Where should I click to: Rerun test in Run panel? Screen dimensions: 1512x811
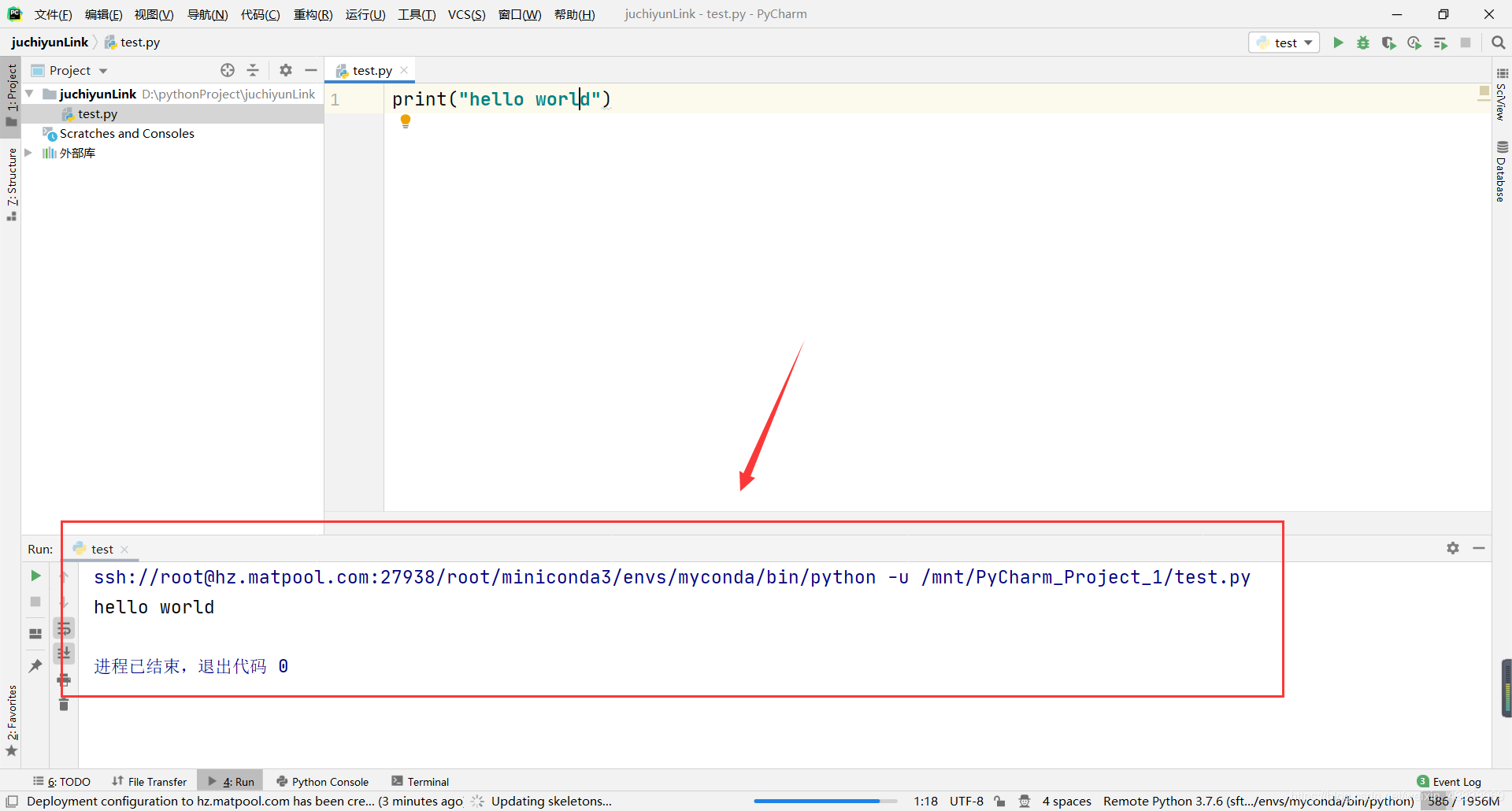(35, 576)
